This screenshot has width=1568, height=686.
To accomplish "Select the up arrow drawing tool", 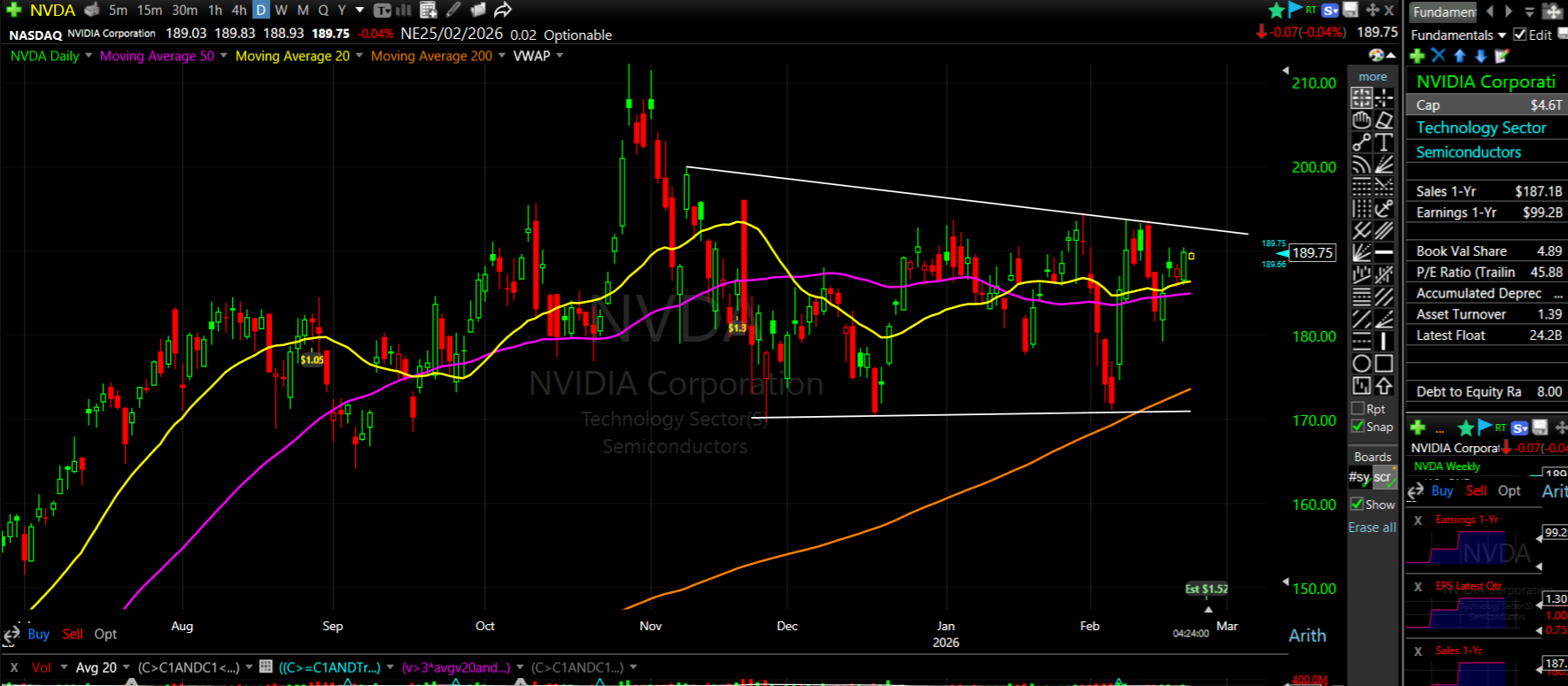I will pos(1384,385).
